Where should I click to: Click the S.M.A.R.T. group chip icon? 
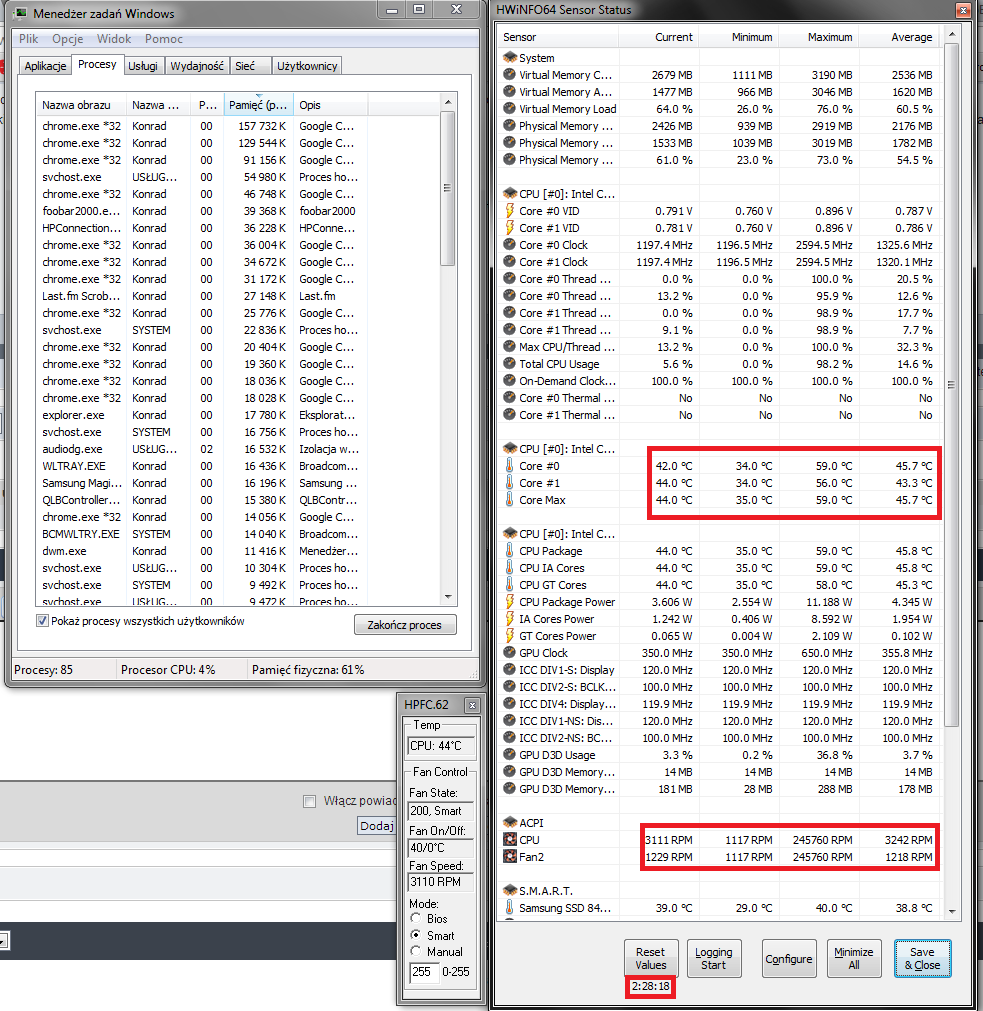pos(510,891)
